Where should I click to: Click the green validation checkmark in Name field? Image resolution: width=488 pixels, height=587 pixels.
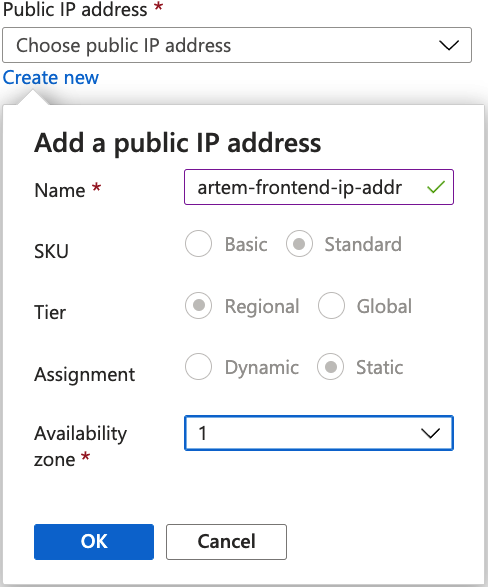pos(436,187)
